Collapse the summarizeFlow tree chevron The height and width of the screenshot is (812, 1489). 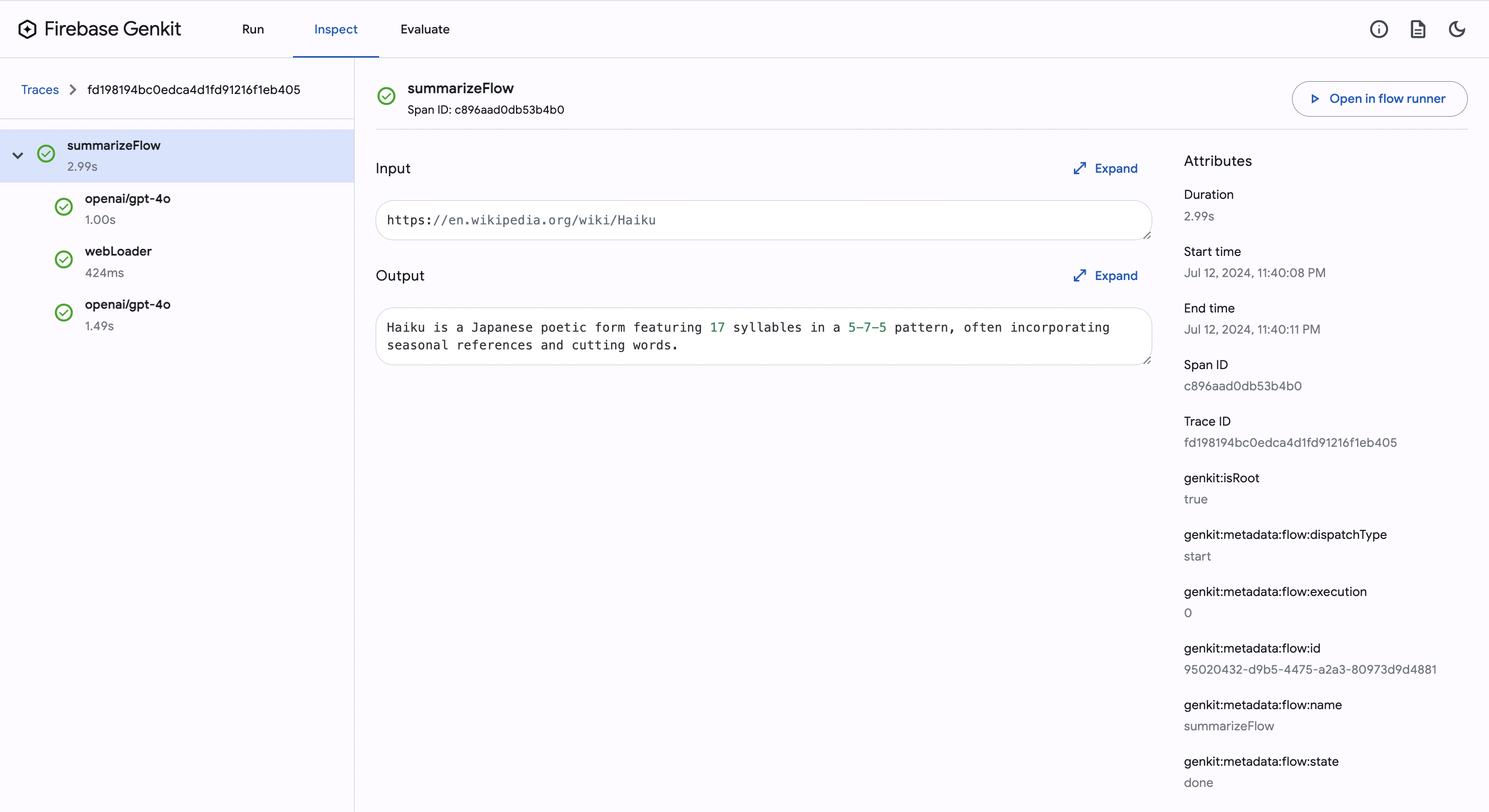(x=18, y=156)
